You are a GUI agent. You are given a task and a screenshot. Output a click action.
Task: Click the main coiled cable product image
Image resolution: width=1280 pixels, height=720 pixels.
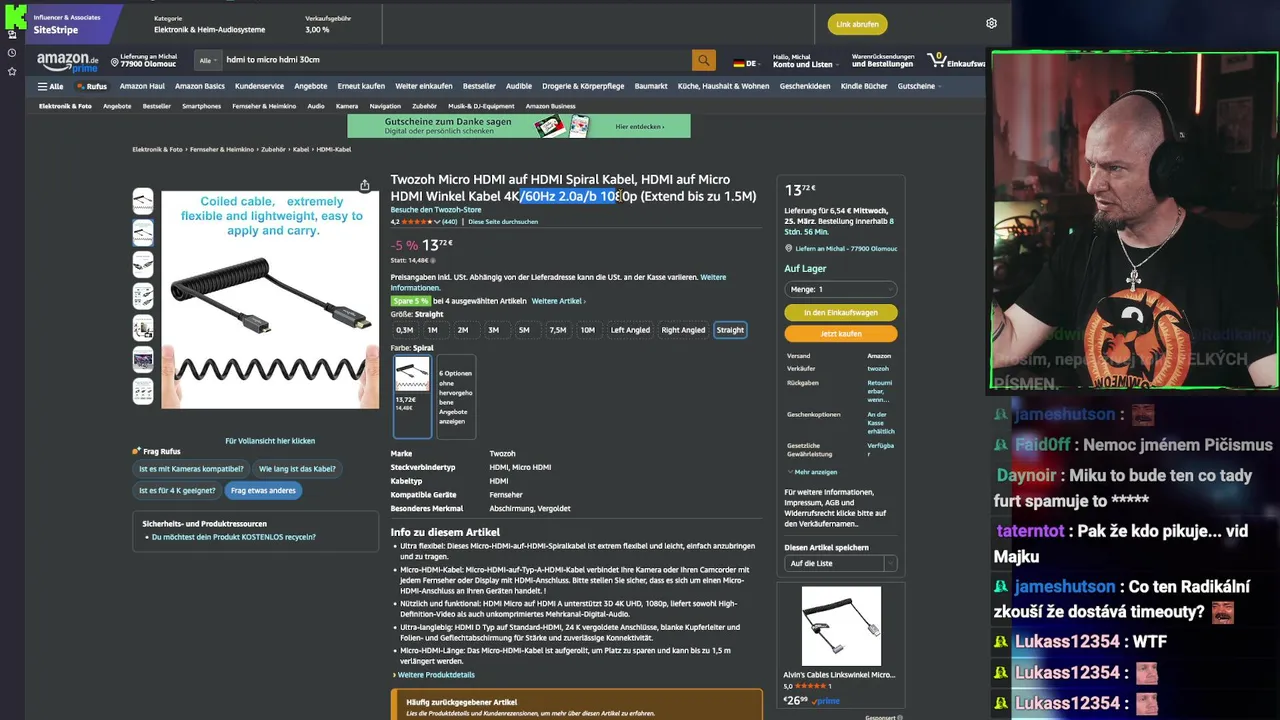270,299
